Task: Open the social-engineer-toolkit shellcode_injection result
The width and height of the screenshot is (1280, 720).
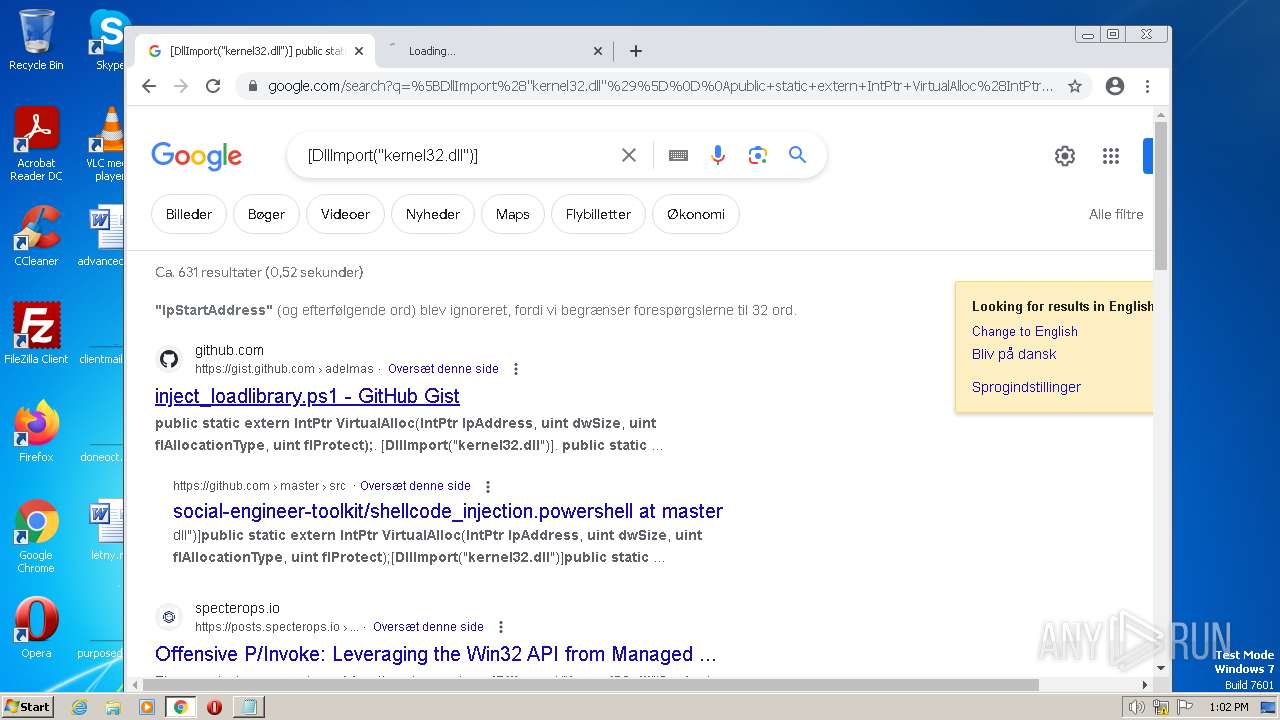Action: (x=448, y=511)
